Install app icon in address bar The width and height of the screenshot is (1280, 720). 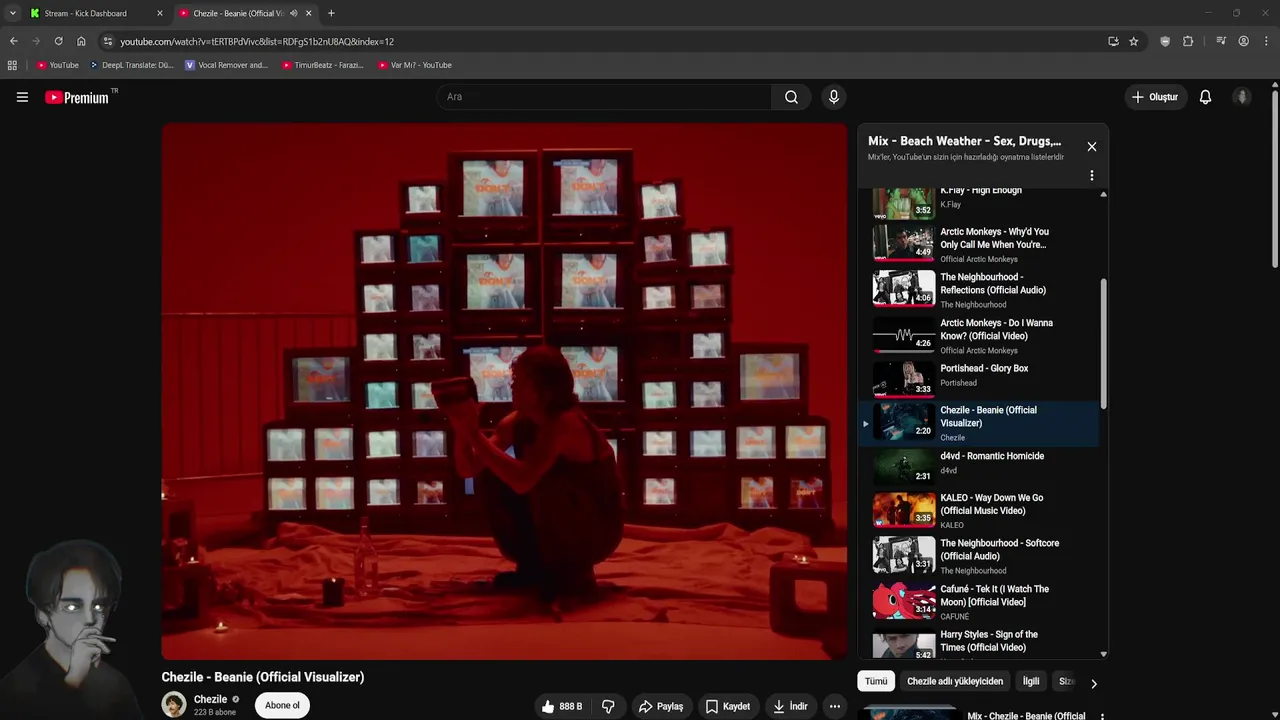[x=1113, y=41]
